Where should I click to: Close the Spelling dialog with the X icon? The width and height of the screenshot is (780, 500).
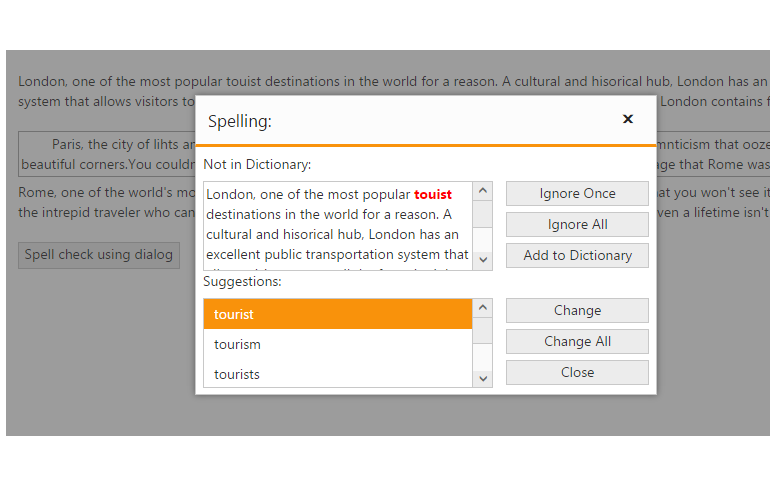coord(628,119)
